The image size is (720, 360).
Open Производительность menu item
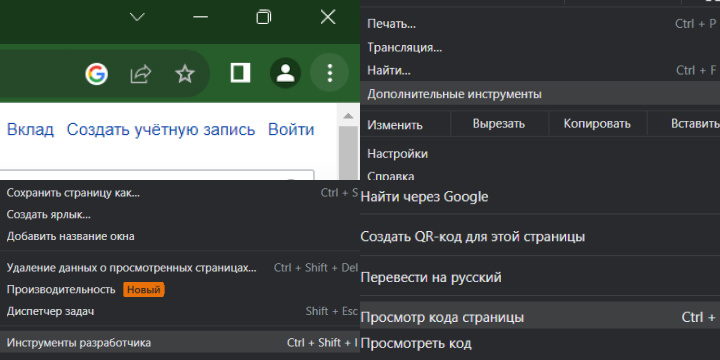(x=180, y=289)
